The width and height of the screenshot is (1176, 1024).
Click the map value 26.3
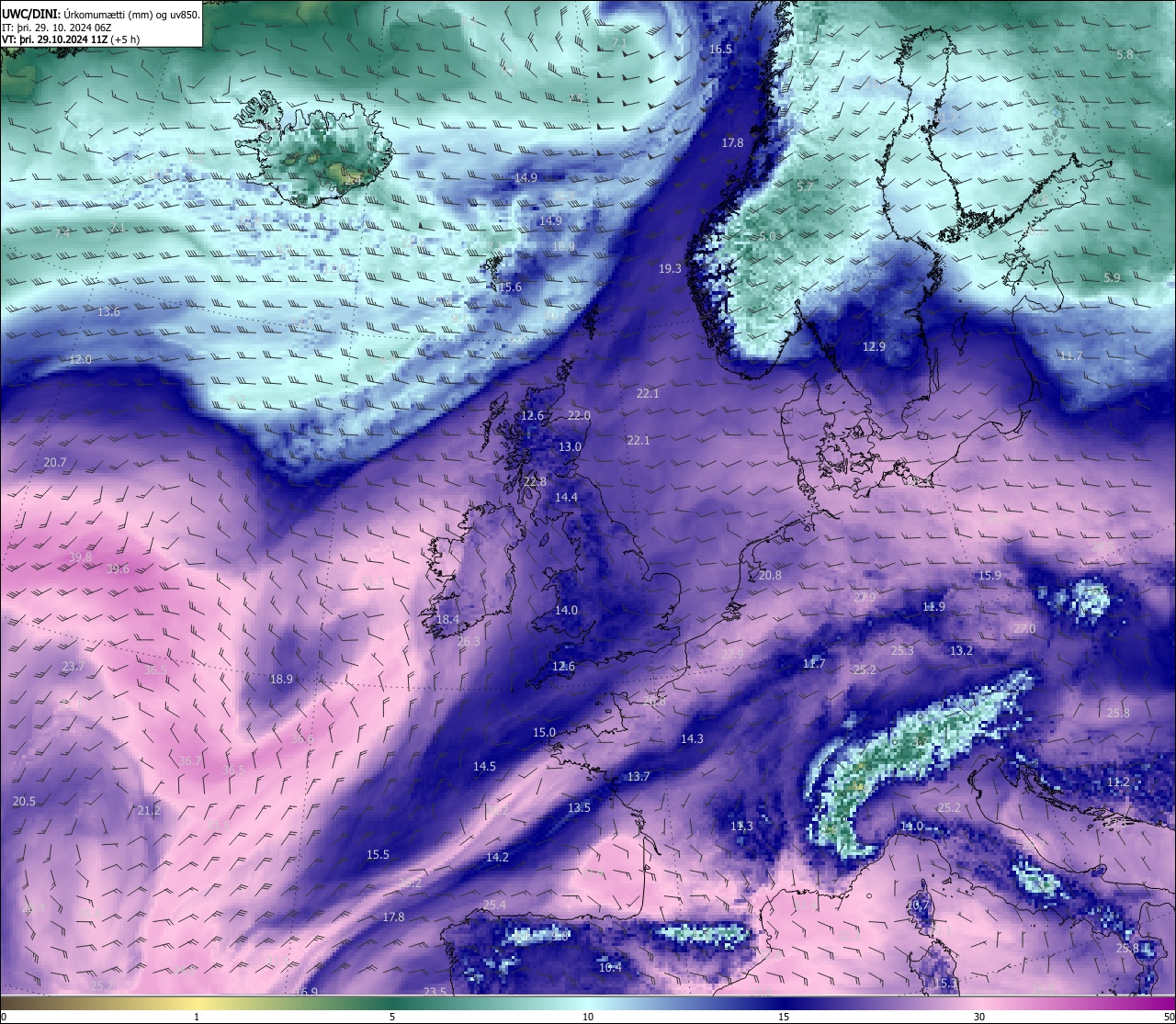(x=469, y=642)
